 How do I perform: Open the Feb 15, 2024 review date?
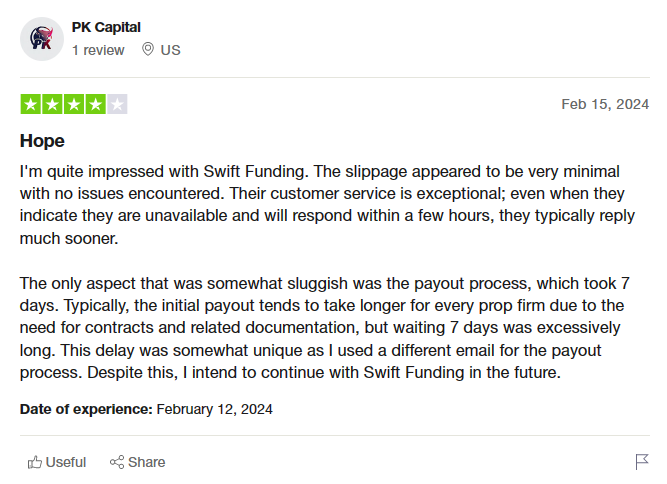[605, 104]
